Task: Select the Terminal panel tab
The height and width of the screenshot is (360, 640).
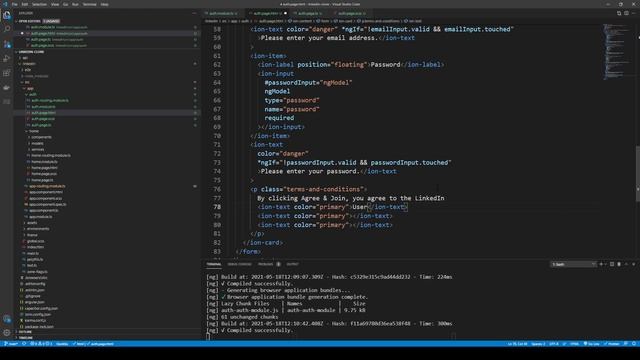Action: 213,264
